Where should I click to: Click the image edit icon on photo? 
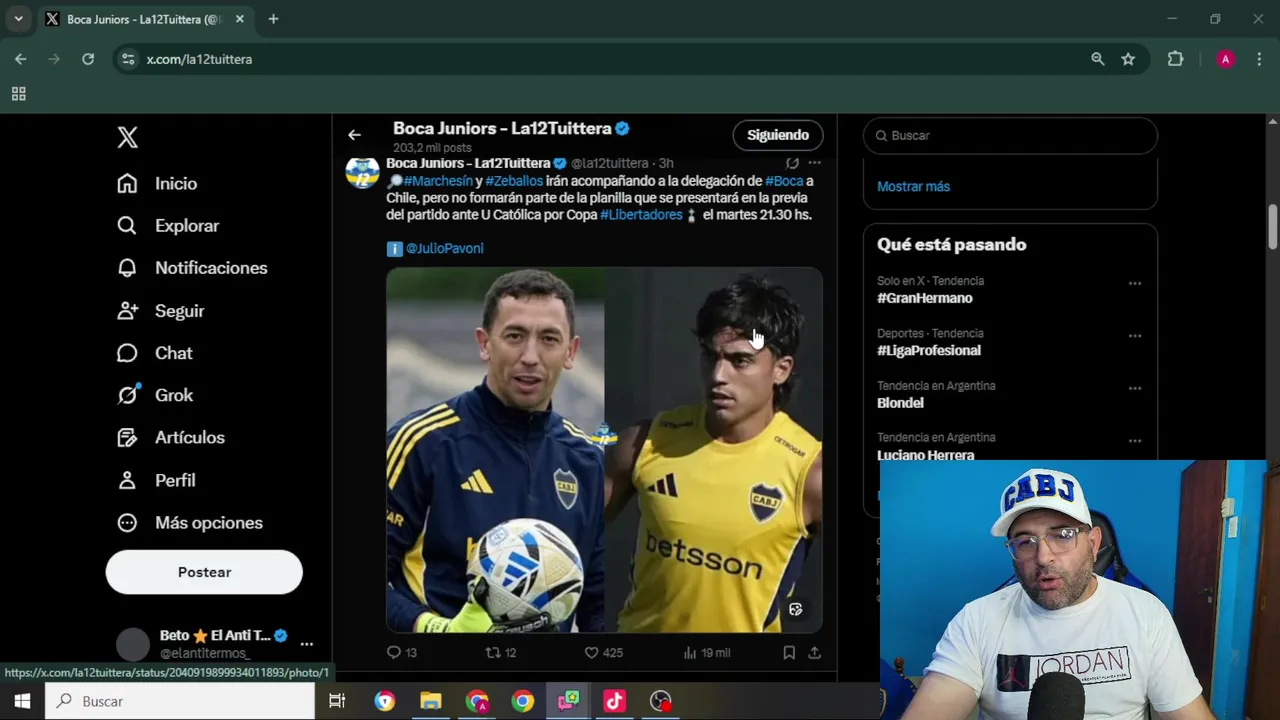[796, 609]
